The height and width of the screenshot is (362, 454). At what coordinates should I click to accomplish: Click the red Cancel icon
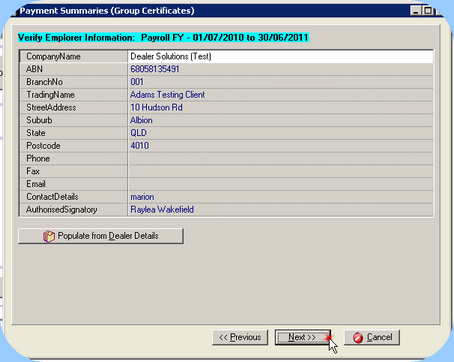358,338
